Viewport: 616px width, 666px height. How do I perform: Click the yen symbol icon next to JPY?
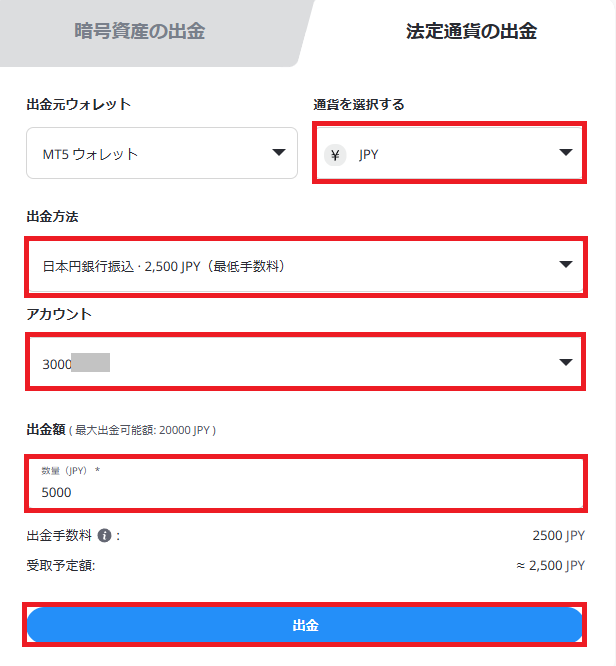click(x=335, y=155)
